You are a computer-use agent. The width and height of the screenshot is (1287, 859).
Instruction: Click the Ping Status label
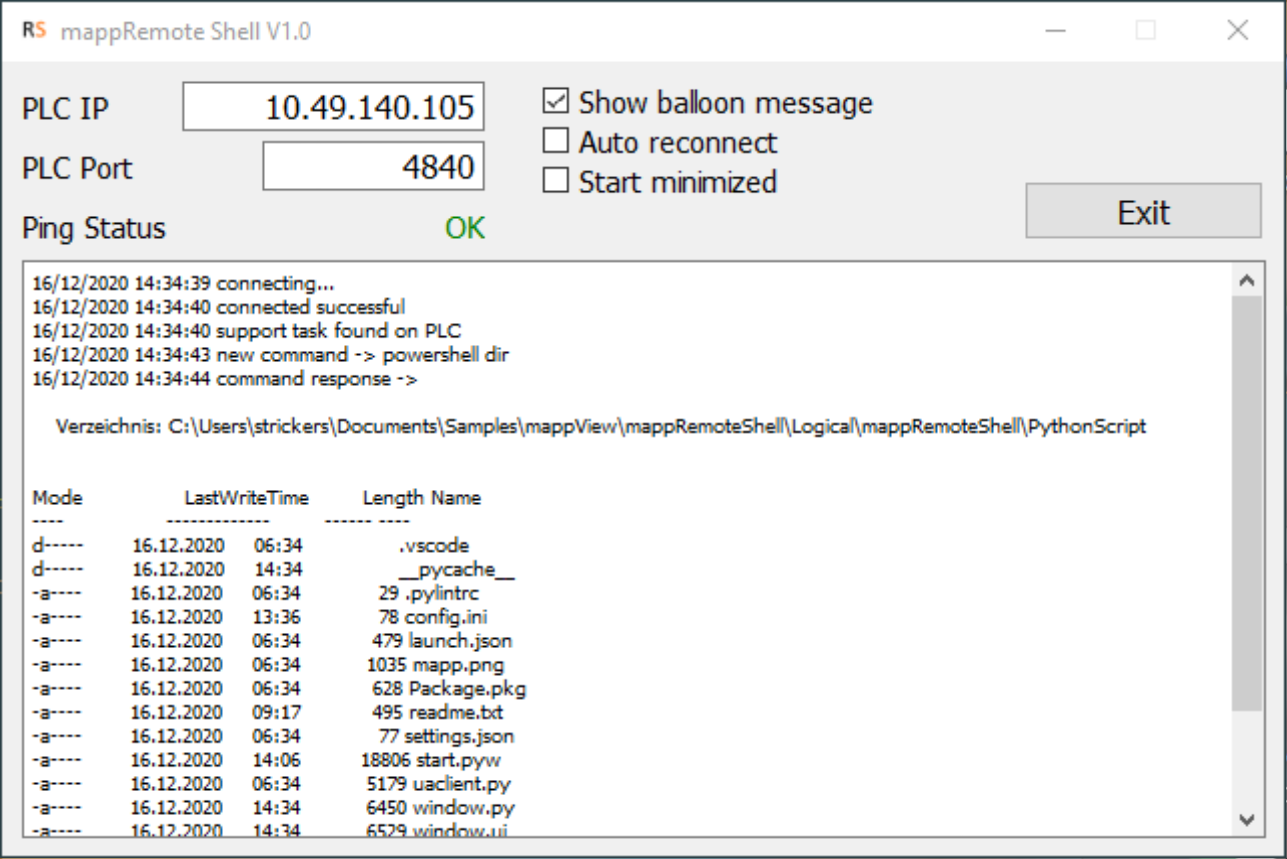point(94,230)
